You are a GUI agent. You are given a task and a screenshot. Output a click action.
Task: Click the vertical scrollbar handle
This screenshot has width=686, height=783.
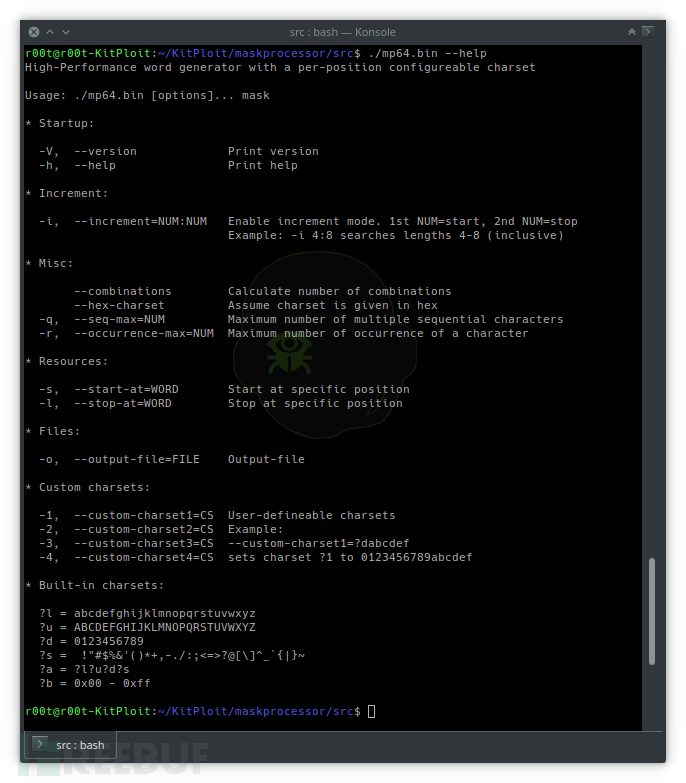coord(652,611)
